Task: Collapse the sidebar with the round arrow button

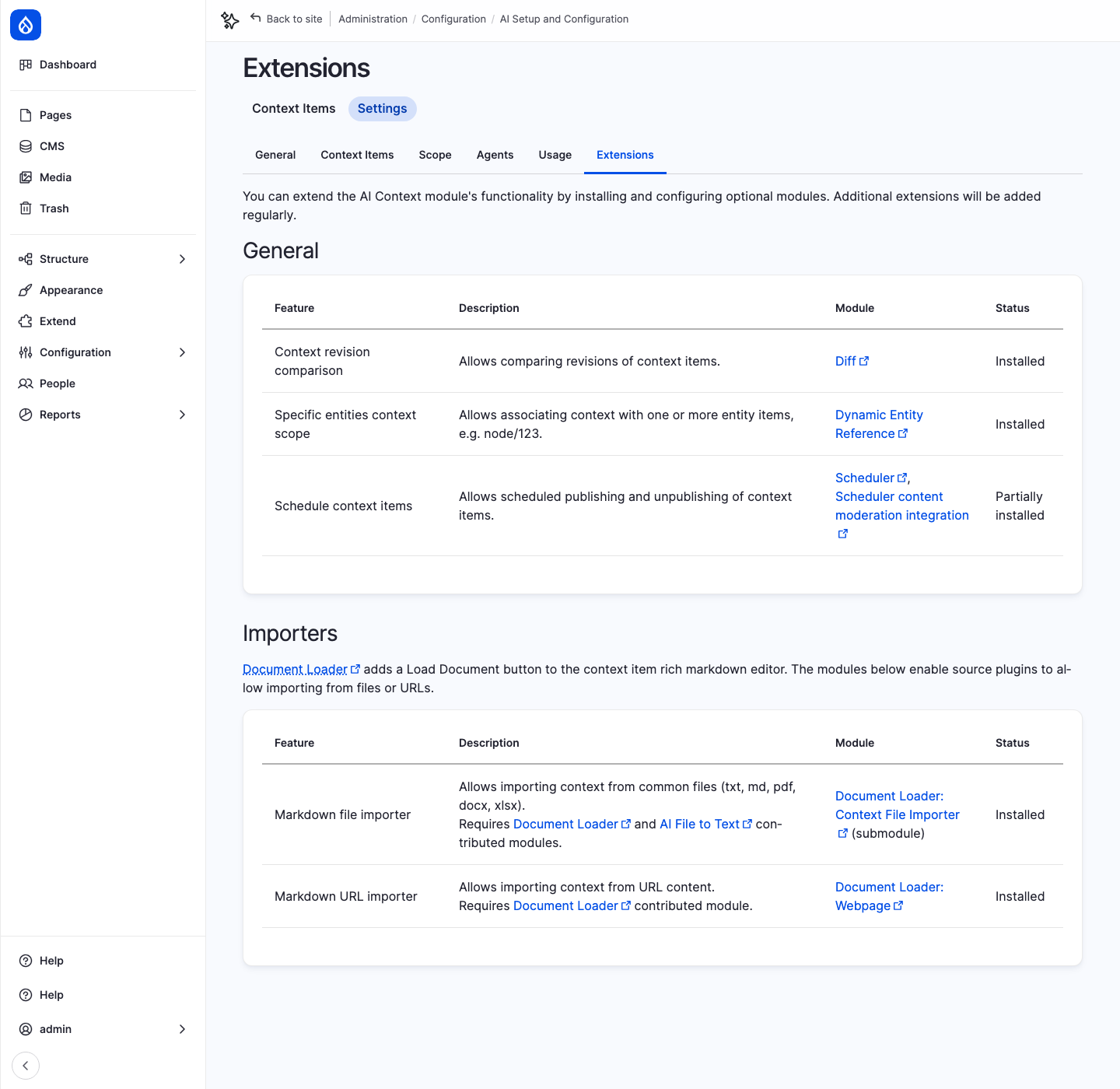Action: click(26, 1066)
